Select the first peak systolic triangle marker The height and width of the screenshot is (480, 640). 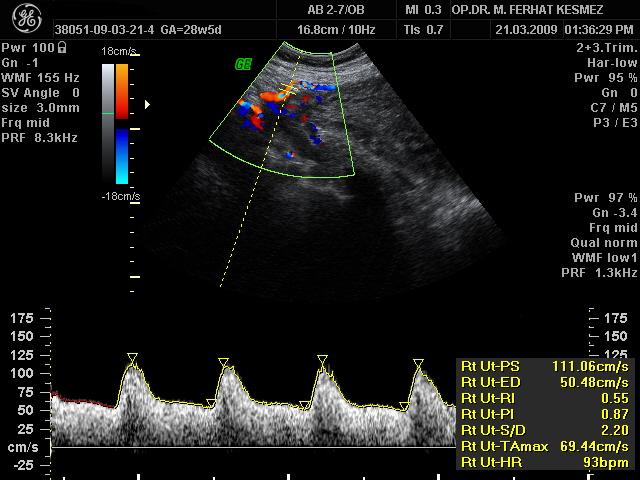pyautogui.click(x=132, y=357)
